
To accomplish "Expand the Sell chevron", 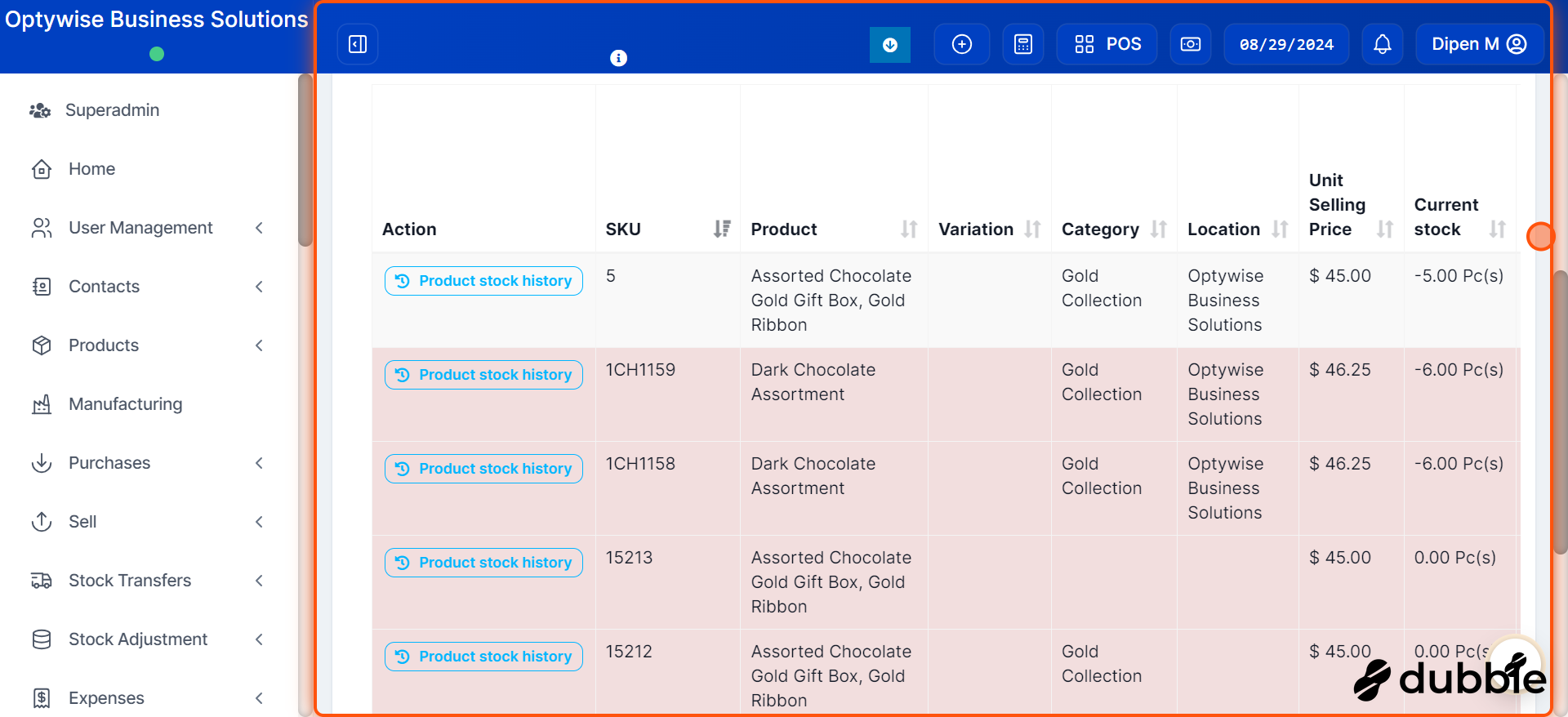I will tap(259, 522).
